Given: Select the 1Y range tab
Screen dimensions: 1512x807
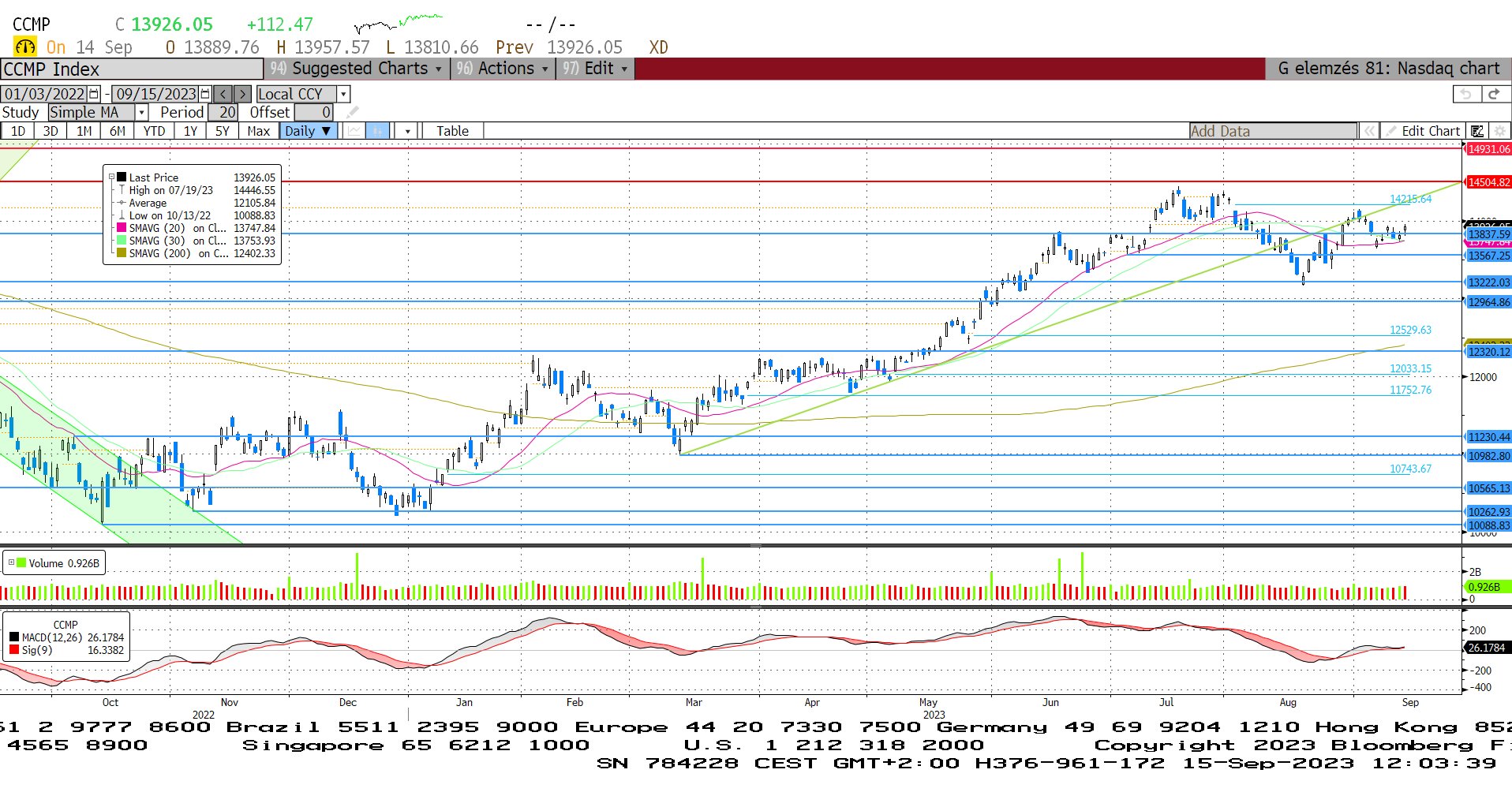Looking at the screenshot, I should 190,131.
